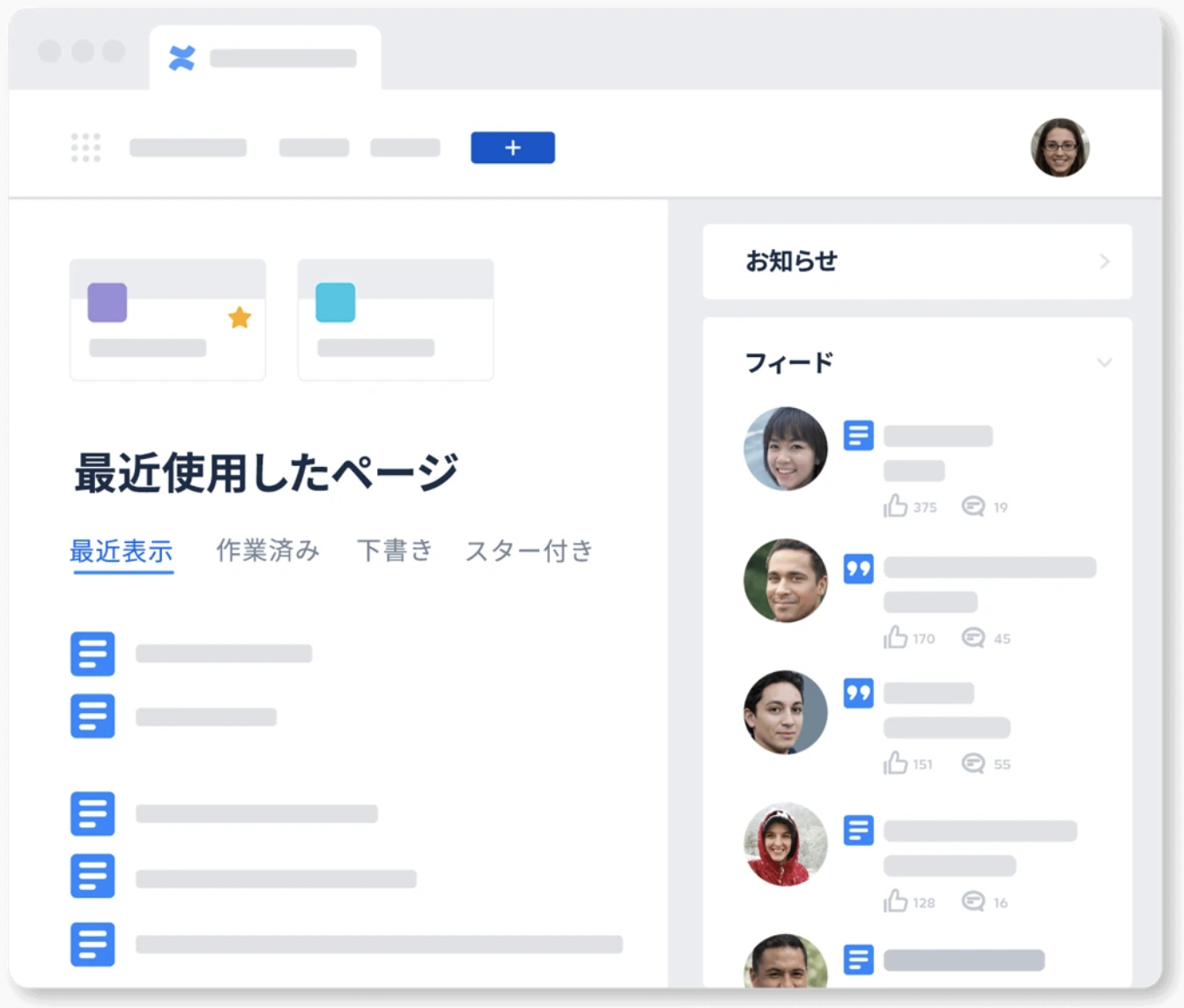The width and height of the screenshot is (1184, 1008).
Task: Open the スター付き tab
Action: [529, 552]
